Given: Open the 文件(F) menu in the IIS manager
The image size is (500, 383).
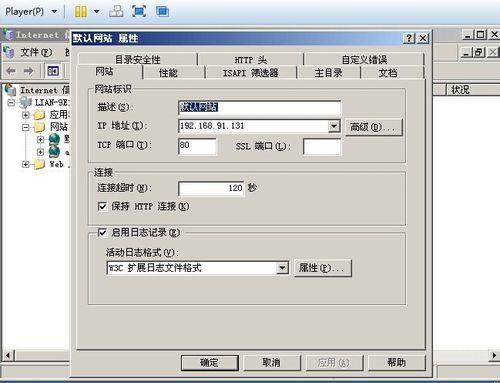Looking at the screenshot, I should point(36,52).
